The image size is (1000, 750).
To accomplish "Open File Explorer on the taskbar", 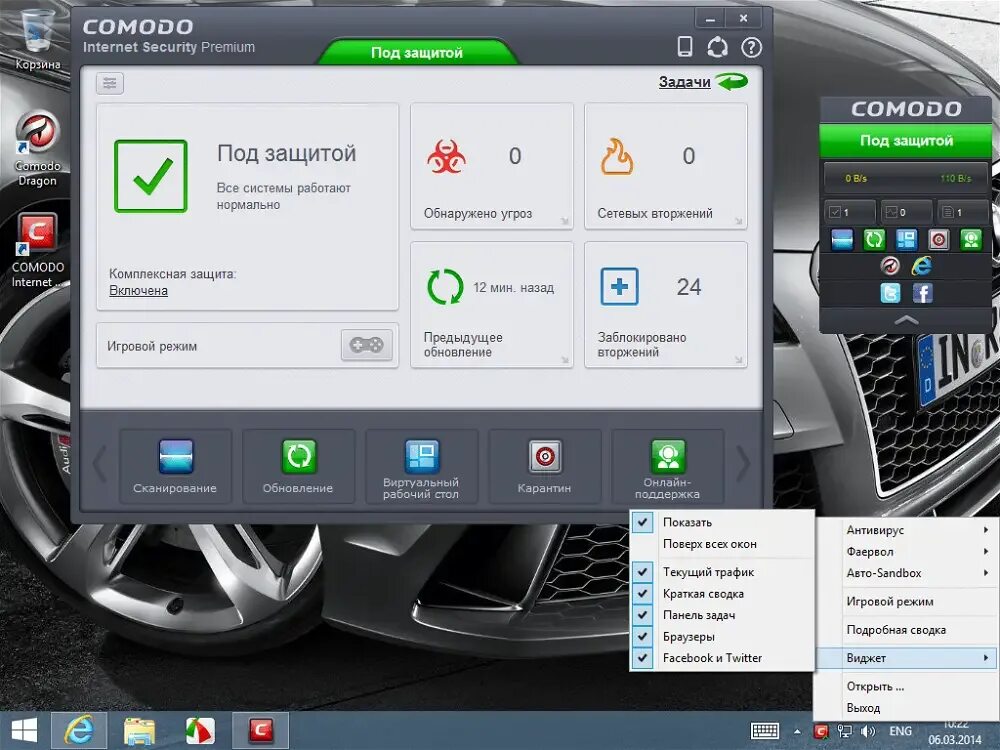I will (x=138, y=731).
